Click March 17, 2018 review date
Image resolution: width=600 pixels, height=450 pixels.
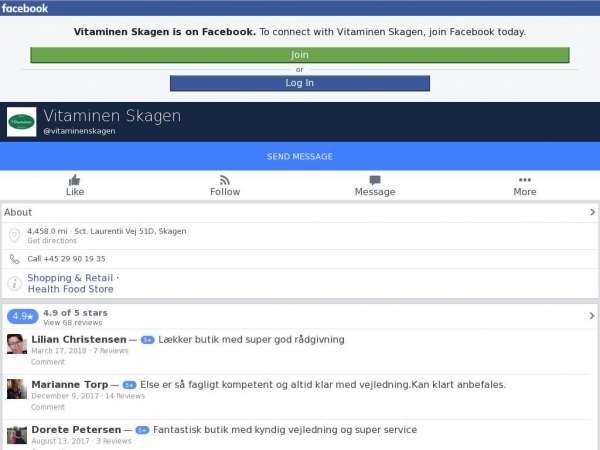tap(59, 351)
